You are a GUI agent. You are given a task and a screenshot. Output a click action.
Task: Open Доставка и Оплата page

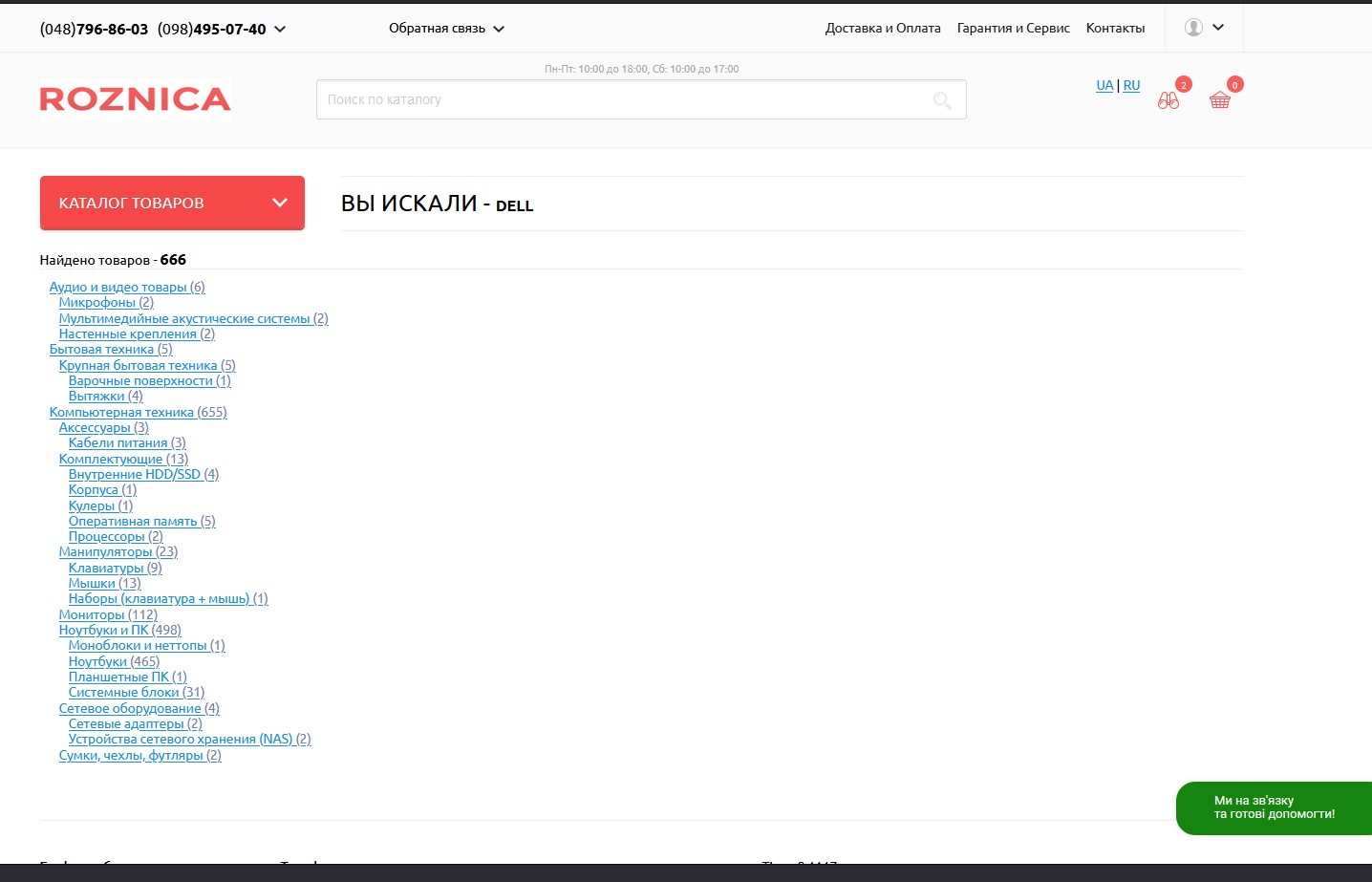(x=882, y=29)
